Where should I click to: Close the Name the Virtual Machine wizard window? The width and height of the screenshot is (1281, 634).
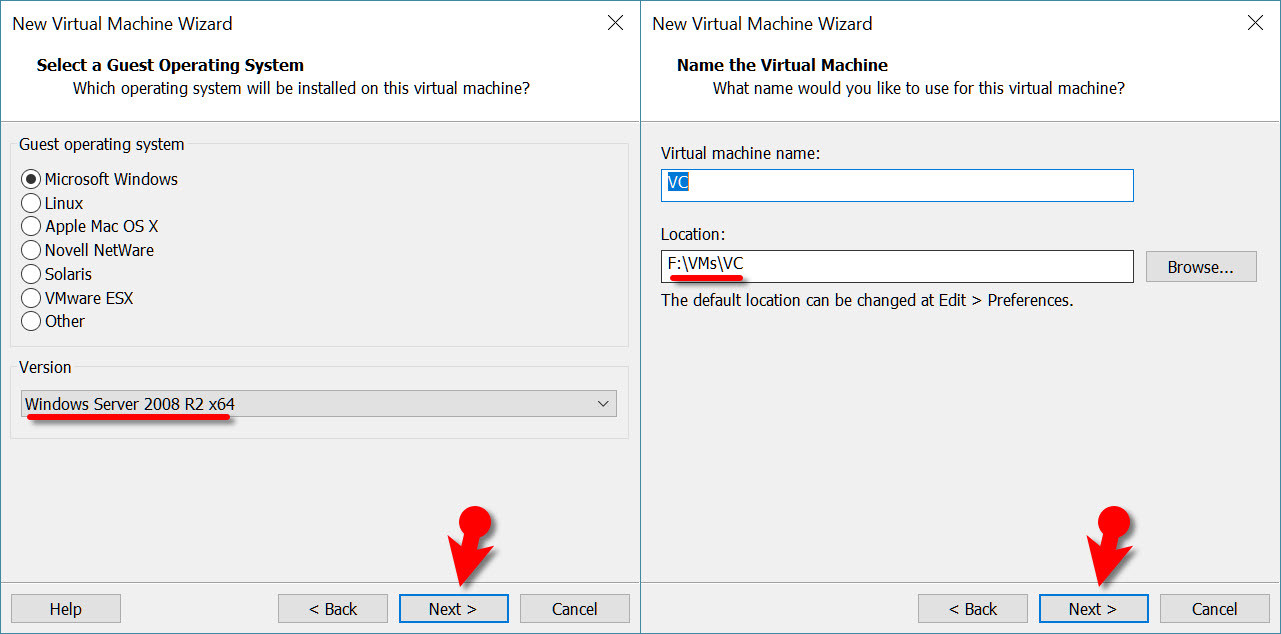pos(1256,23)
